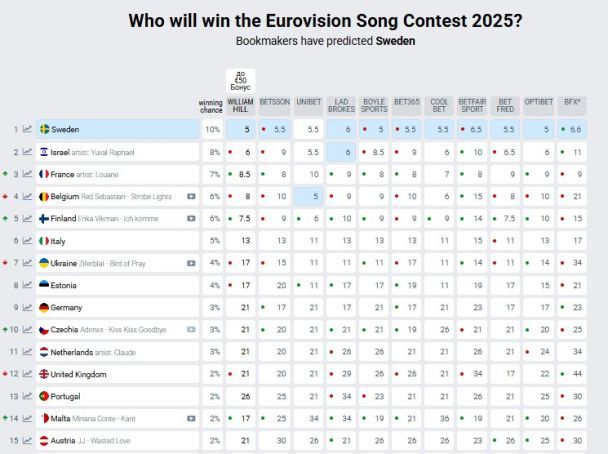Play the Belgium Red Sebastian video icon
Screen dimensions: 608x454
coord(191,197)
